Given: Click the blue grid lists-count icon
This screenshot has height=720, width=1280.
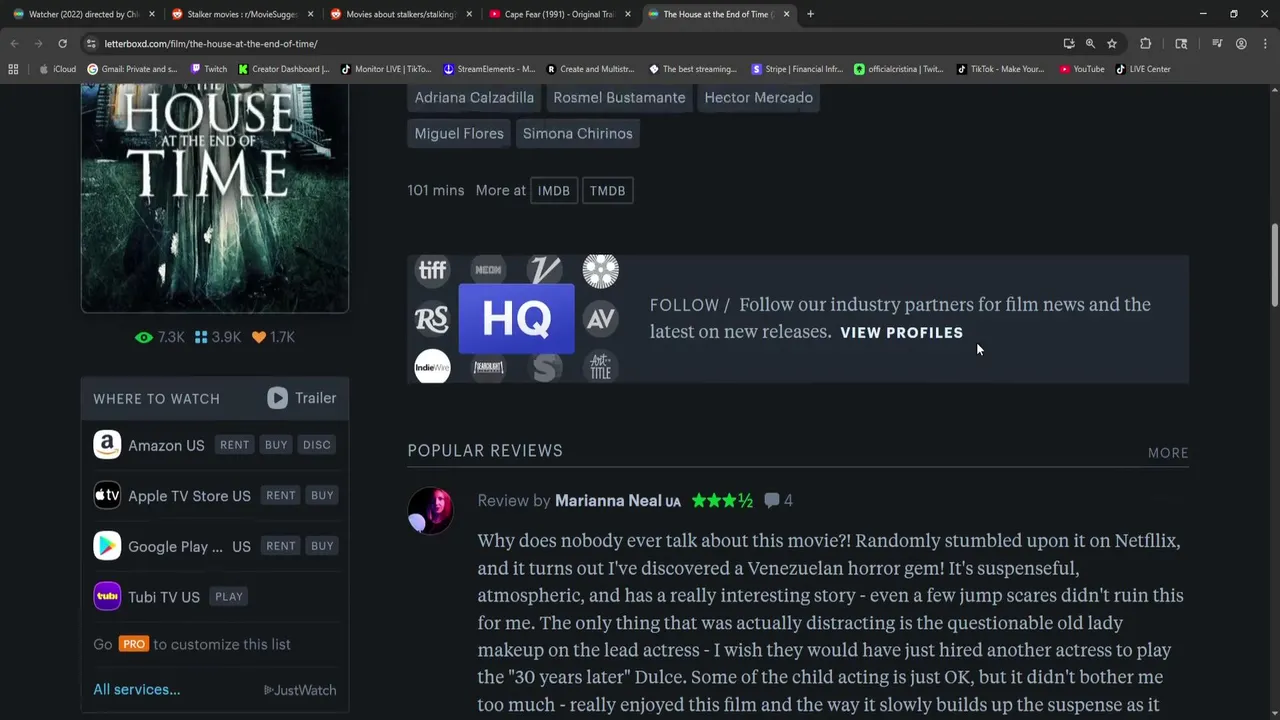Looking at the screenshot, I should pos(201,338).
